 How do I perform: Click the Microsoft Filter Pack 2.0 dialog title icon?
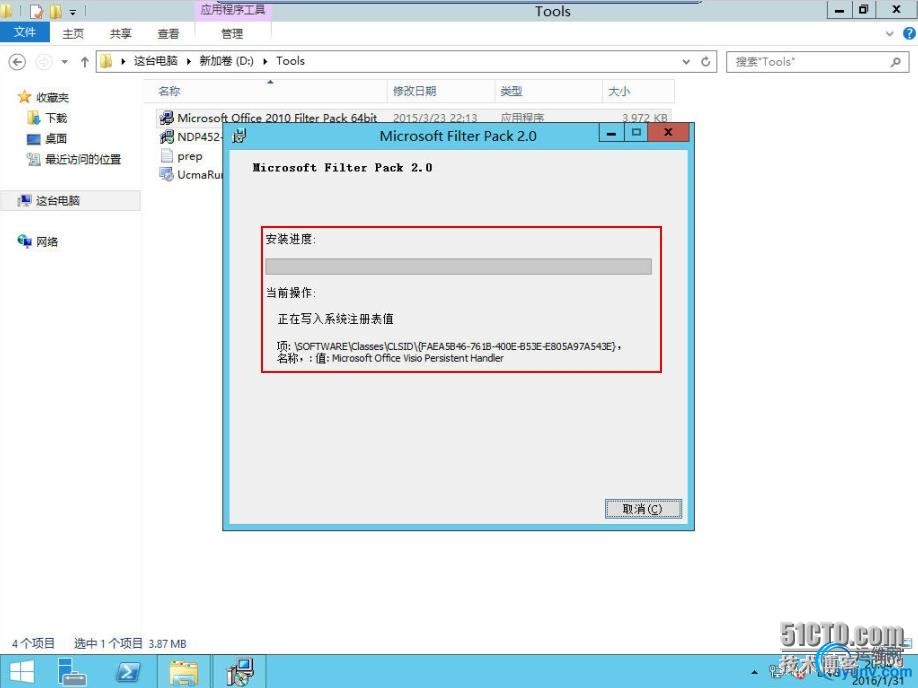click(239, 136)
